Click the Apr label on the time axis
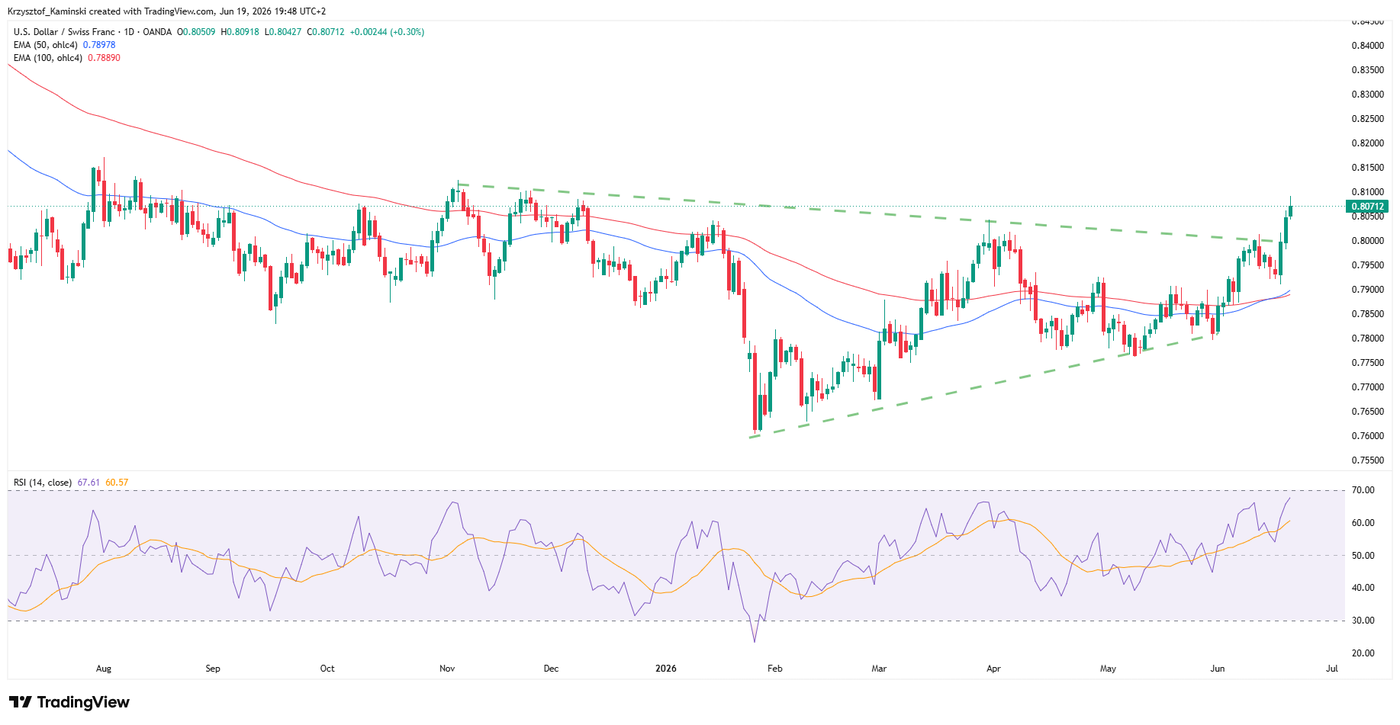Viewport: 1400px width, 725px height. pos(993,667)
